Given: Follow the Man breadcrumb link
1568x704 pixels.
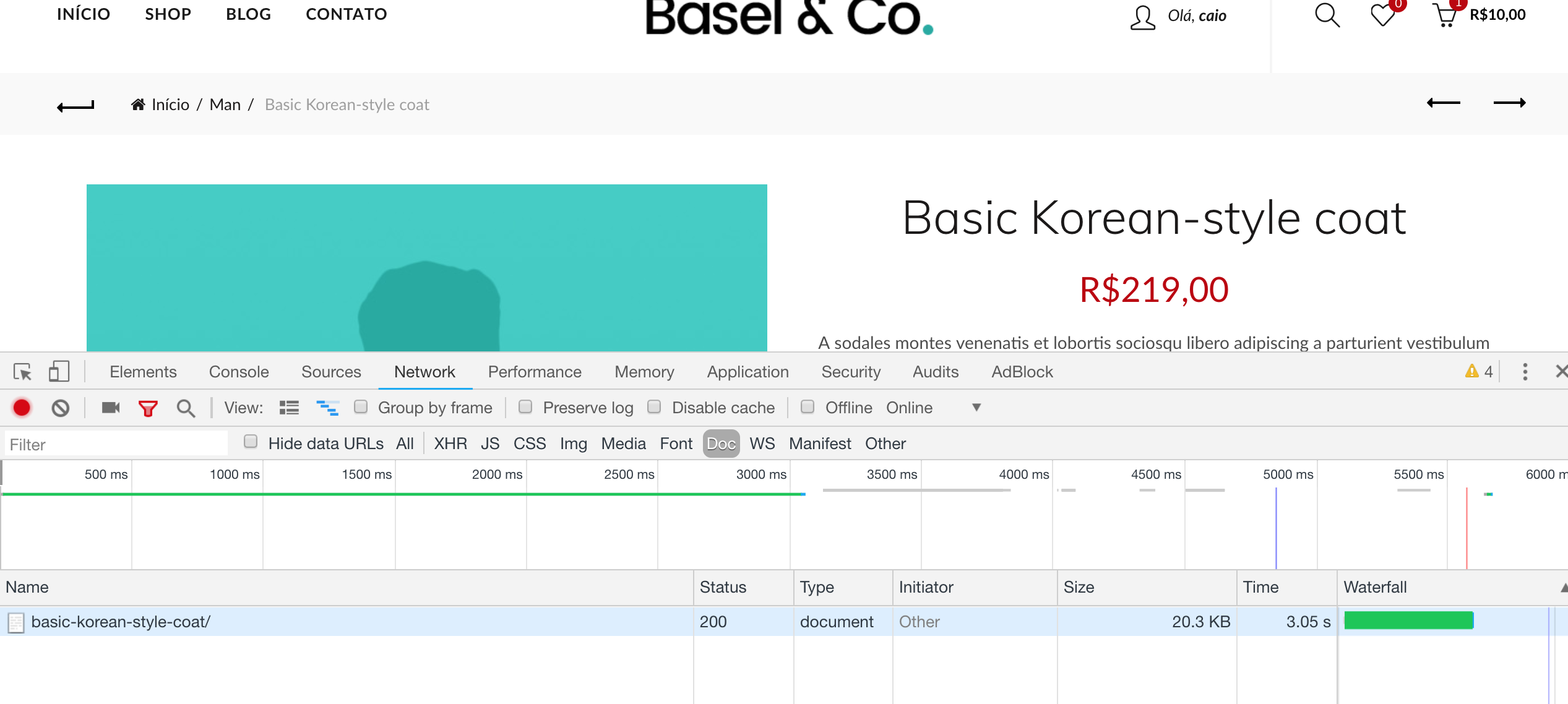Looking at the screenshot, I should (225, 105).
